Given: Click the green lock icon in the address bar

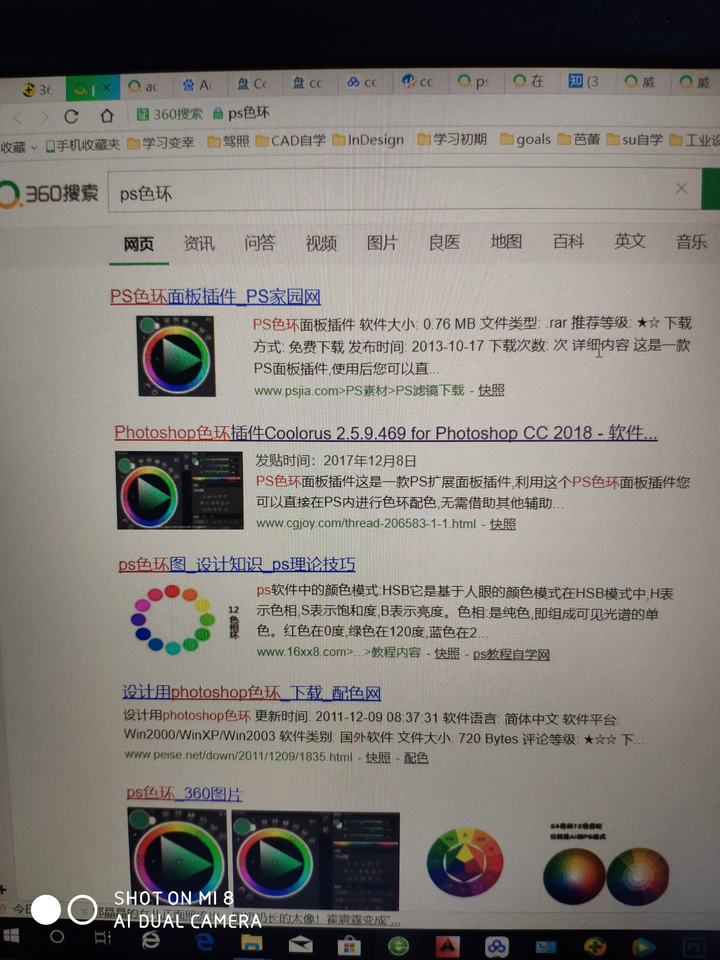Looking at the screenshot, I should pos(217,113).
